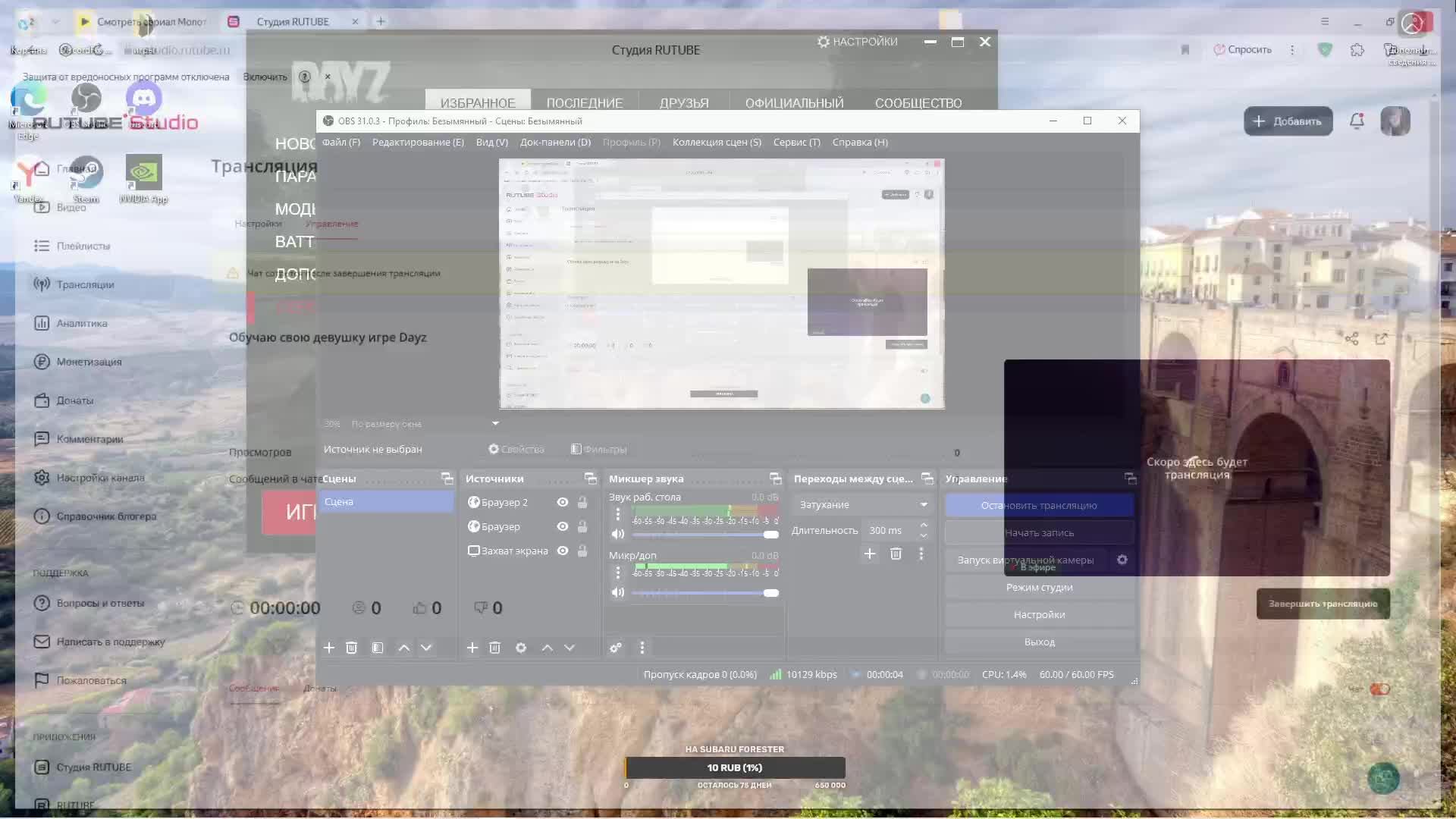Click Остановить трансляцию button
Image resolution: width=1456 pixels, height=819 pixels.
[1039, 505]
